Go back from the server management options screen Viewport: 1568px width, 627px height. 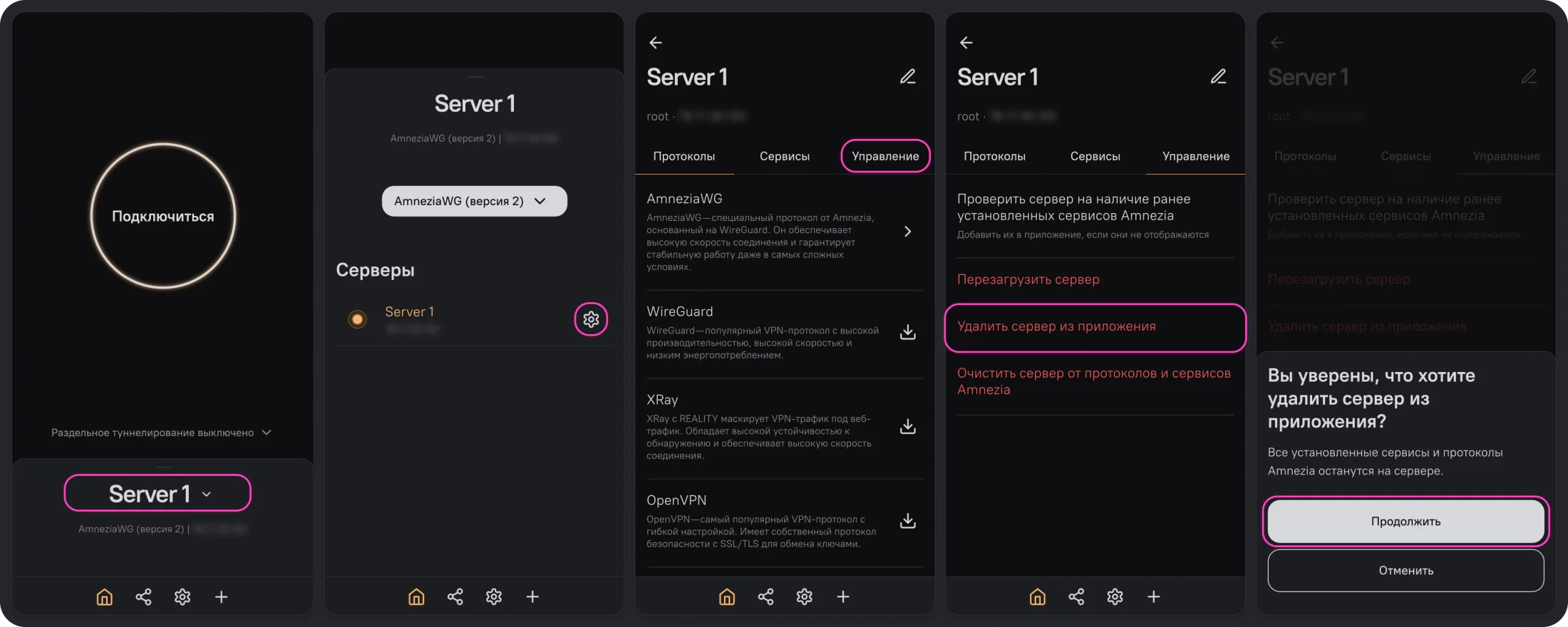click(x=966, y=43)
